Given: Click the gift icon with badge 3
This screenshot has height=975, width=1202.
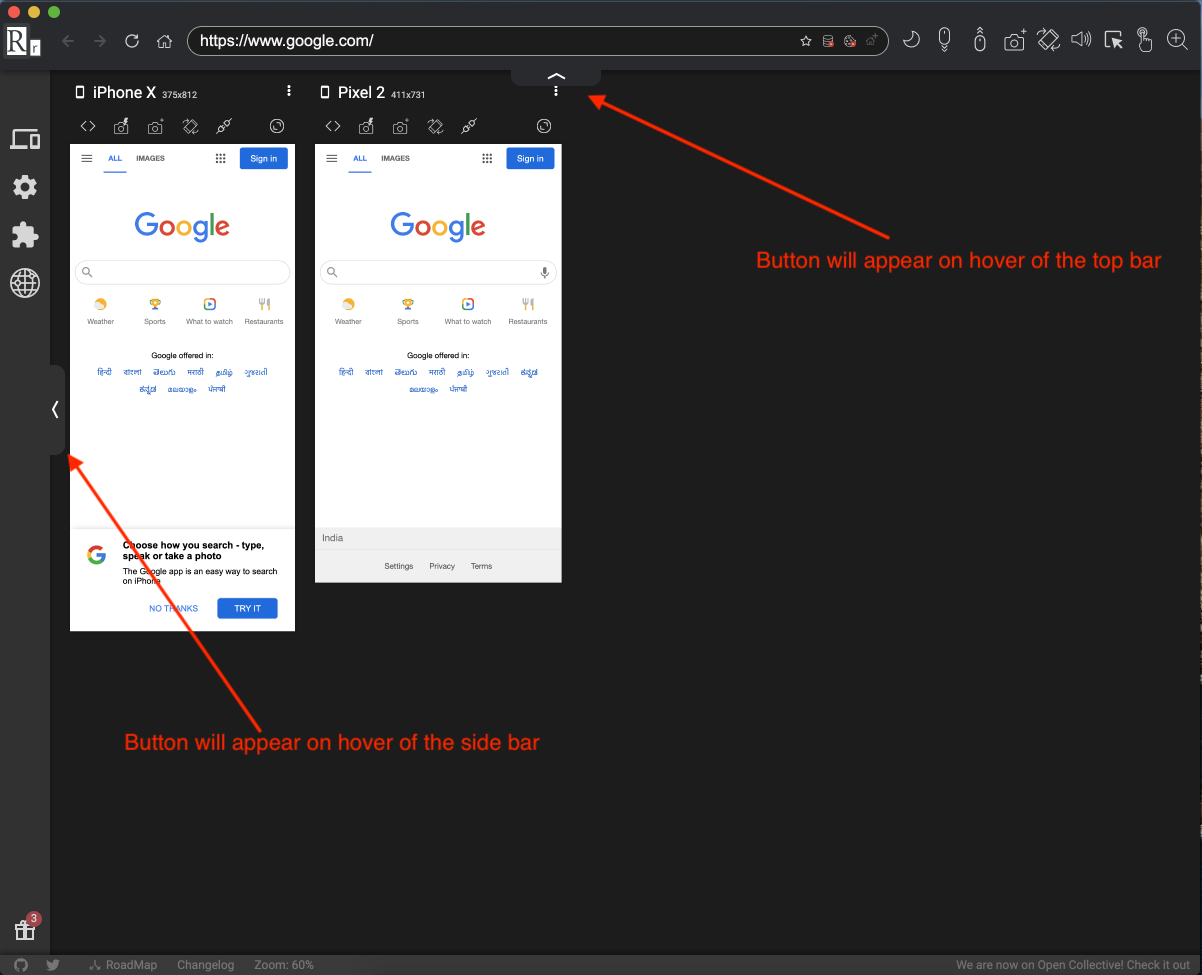Looking at the screenshot, I should 25,930.
